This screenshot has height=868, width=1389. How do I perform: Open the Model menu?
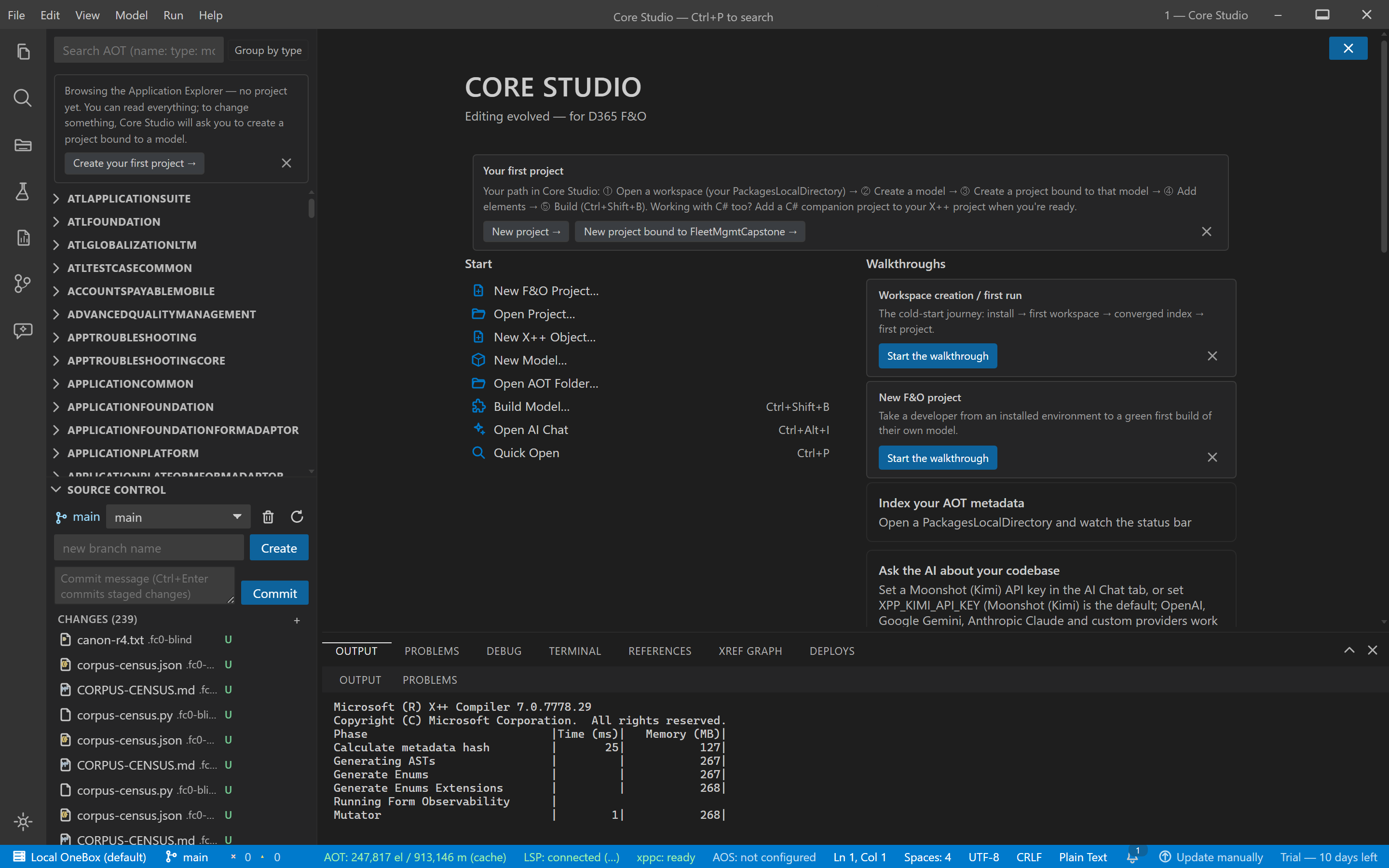click(132, 15)
